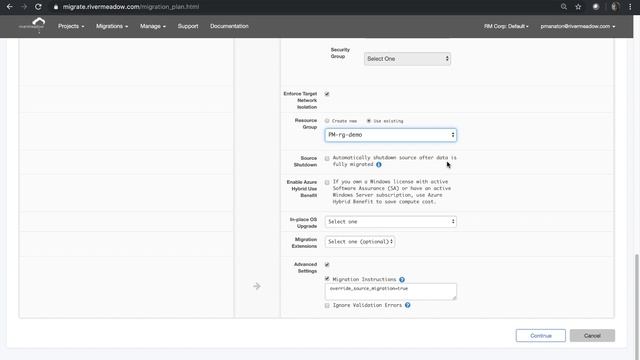Click 'Automatically shutdown source' label text
This screenshot has width=640, height=360.
(x=394, y=161)
